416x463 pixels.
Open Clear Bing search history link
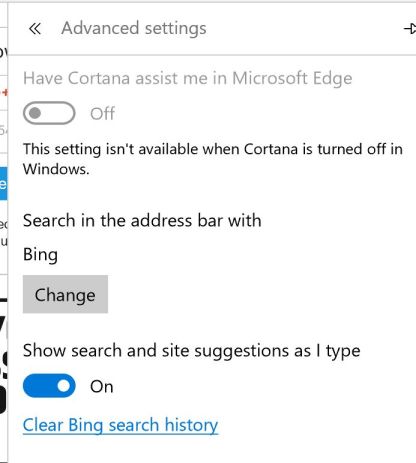point(120,426)
